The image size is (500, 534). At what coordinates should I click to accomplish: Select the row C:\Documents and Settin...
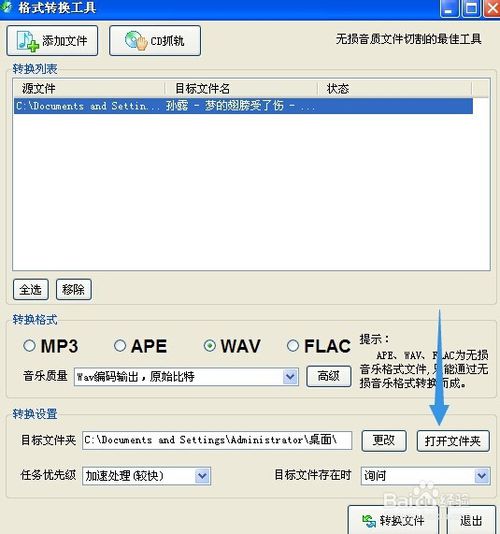click(x=243, y=106)
